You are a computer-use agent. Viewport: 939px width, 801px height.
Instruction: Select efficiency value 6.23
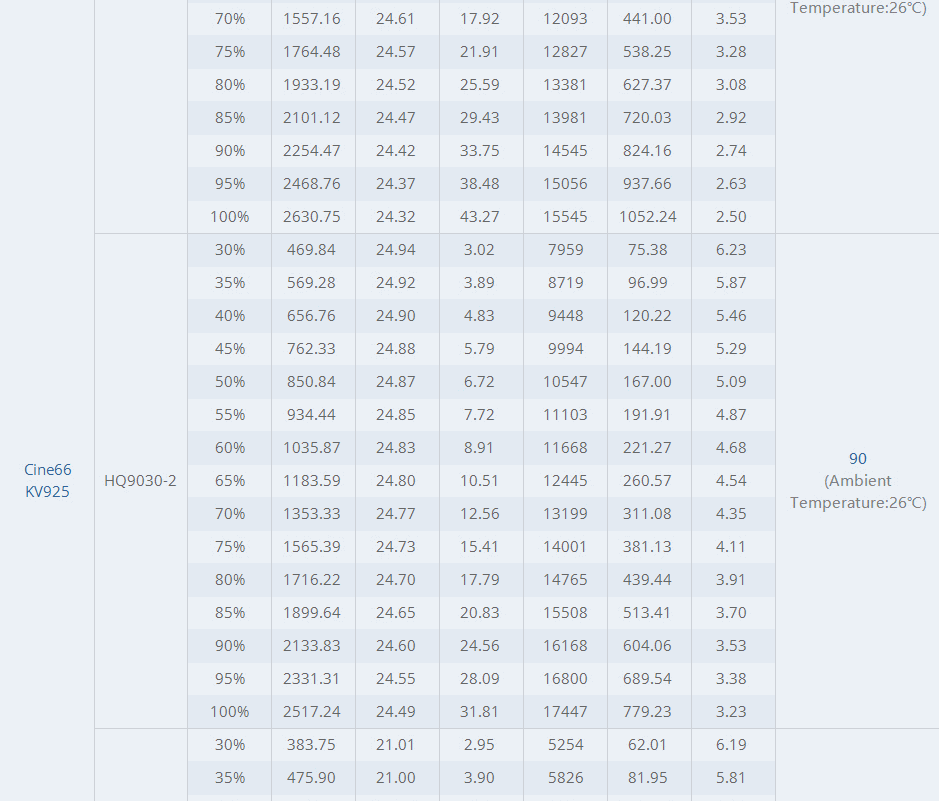point(731,250)
